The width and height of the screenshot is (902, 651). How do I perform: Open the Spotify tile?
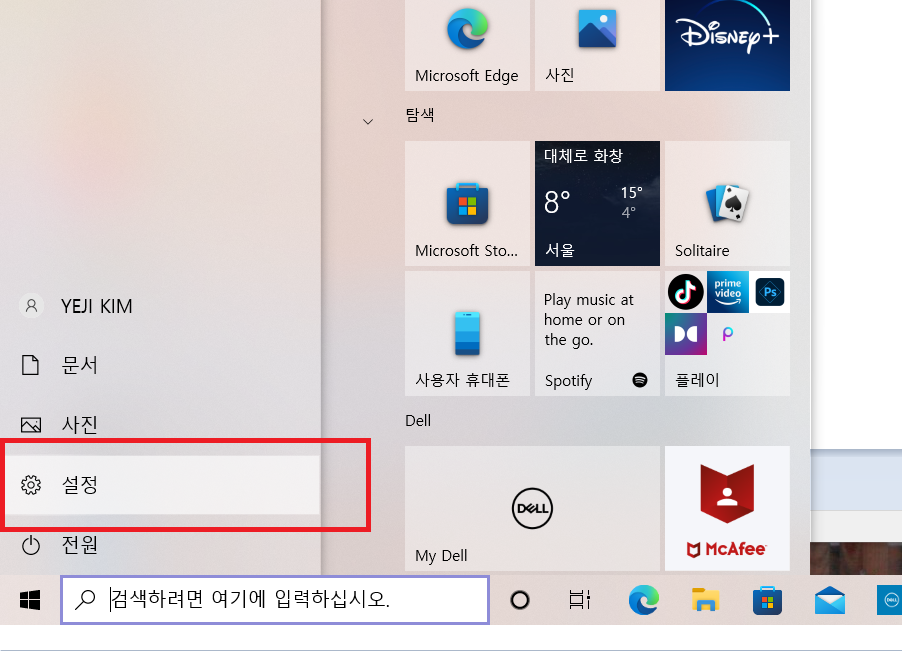point(597,333)
